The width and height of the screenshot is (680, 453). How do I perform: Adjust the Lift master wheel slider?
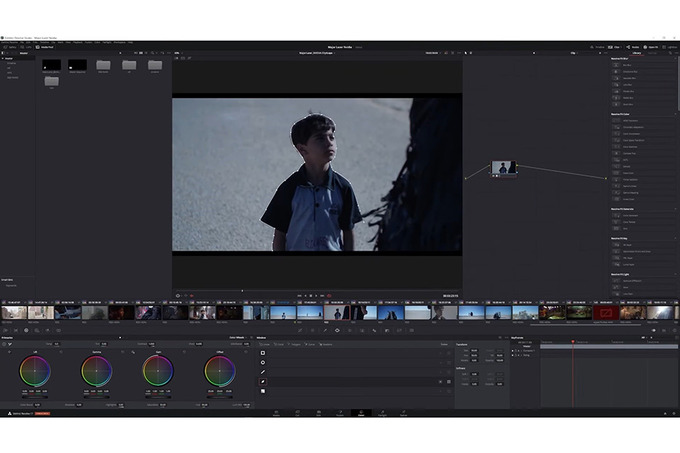(x=35, y=397)
